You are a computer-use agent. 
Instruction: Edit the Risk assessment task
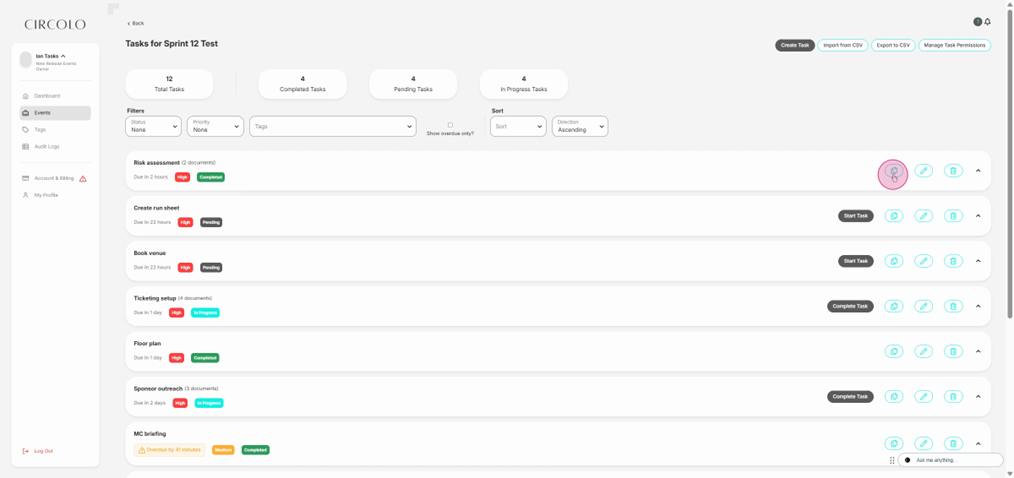(924, 171)
